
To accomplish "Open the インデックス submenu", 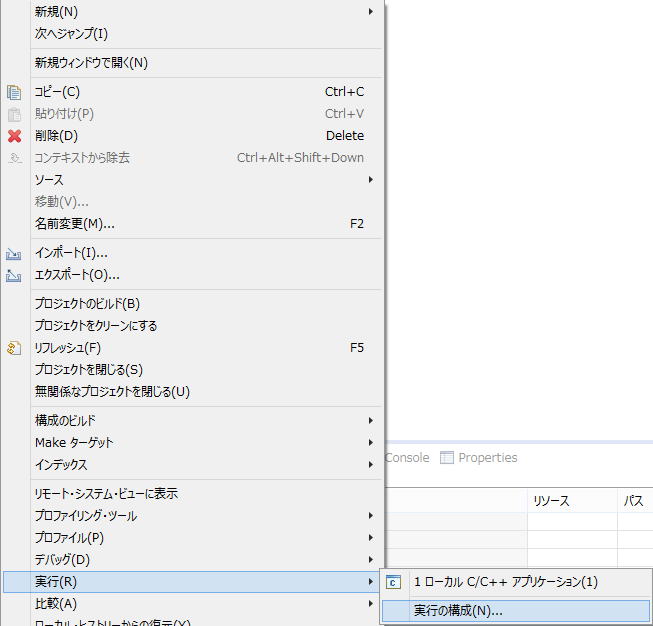I will [x=207, y=465].
